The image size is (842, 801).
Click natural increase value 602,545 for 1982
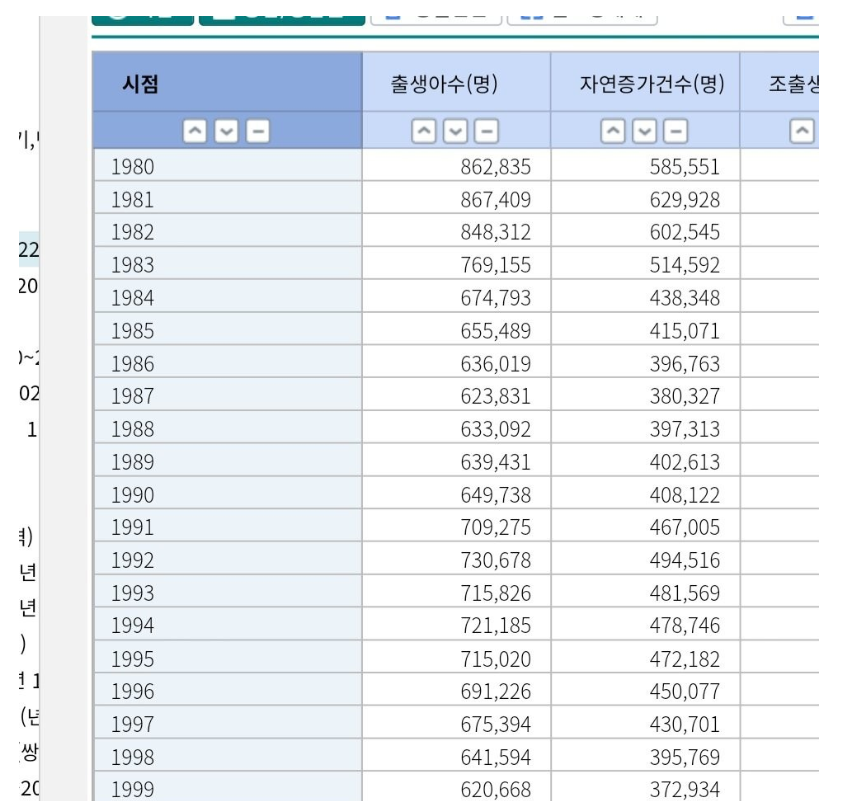click(685, 232)
